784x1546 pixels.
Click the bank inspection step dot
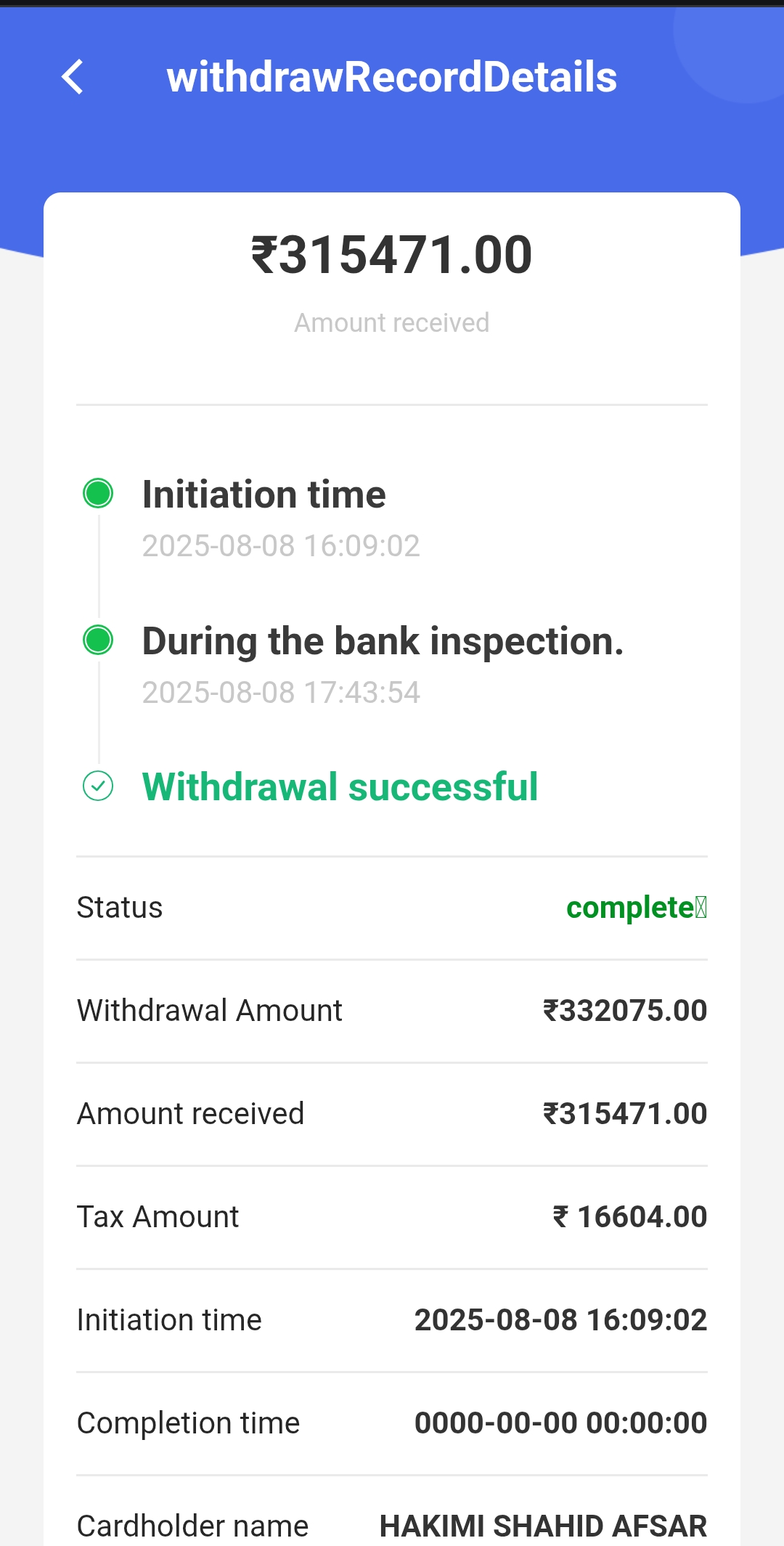click(98, 640)
